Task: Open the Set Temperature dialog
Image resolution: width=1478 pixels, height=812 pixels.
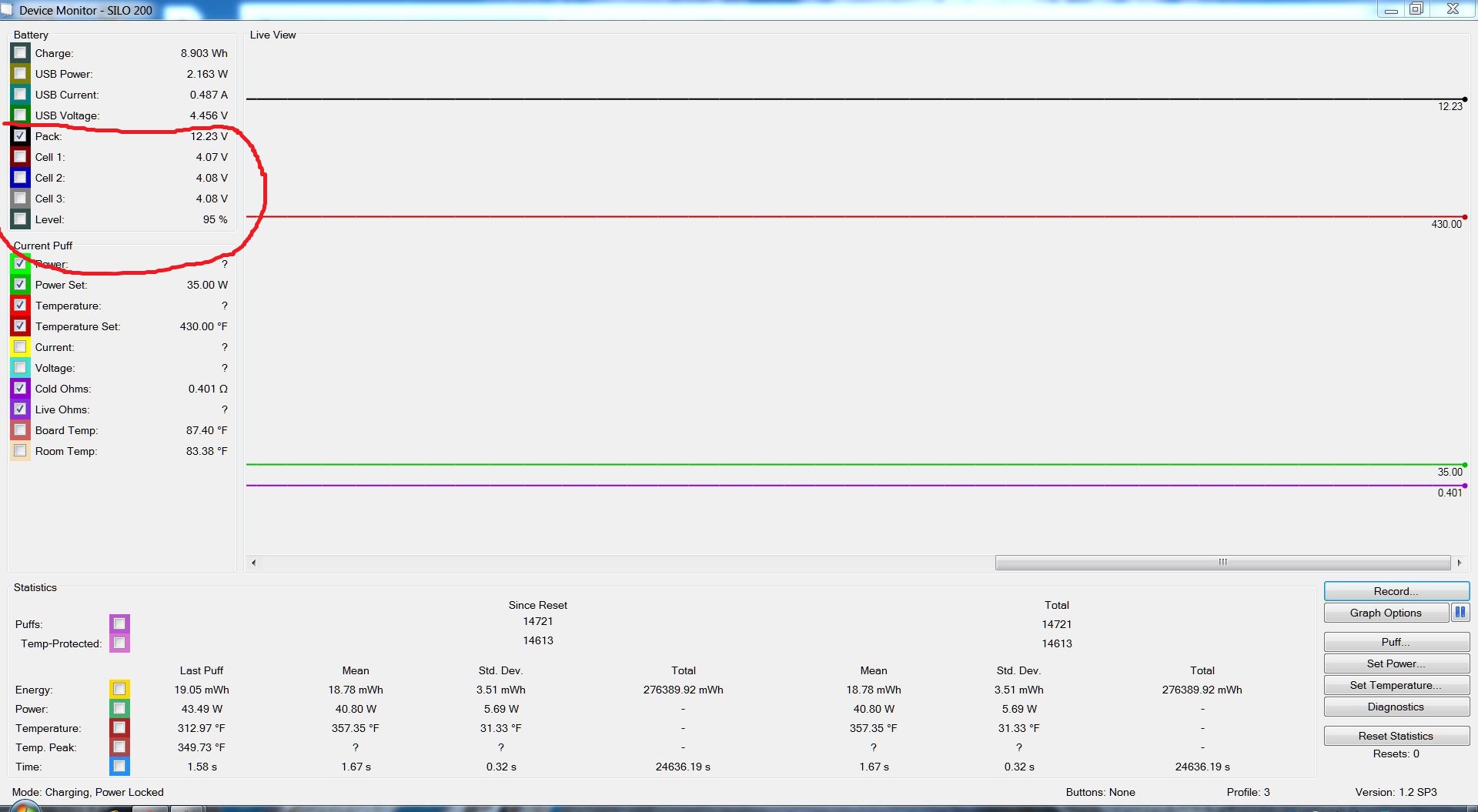Action: [1396, 685]
